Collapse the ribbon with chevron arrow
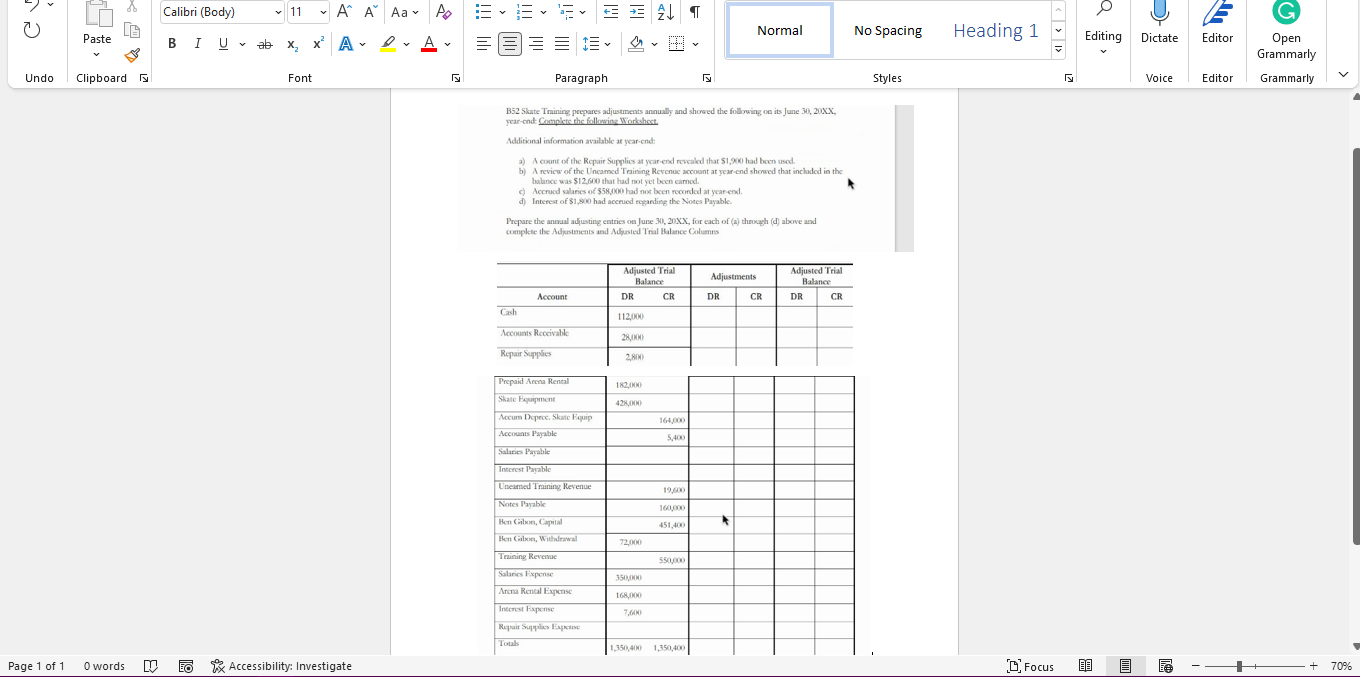 pyautogui.click(x=1343, y=74)
